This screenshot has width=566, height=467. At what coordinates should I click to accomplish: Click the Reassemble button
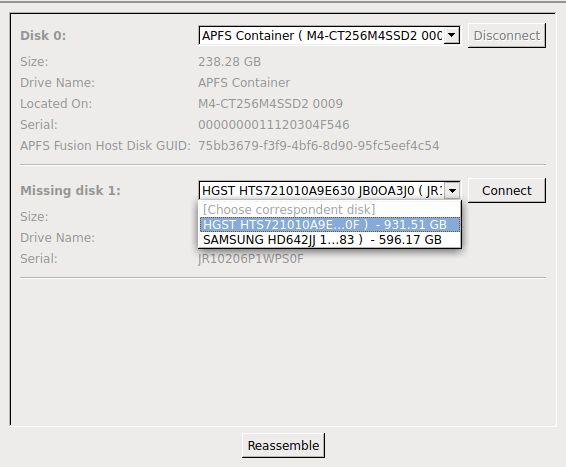tap(283, 445)
